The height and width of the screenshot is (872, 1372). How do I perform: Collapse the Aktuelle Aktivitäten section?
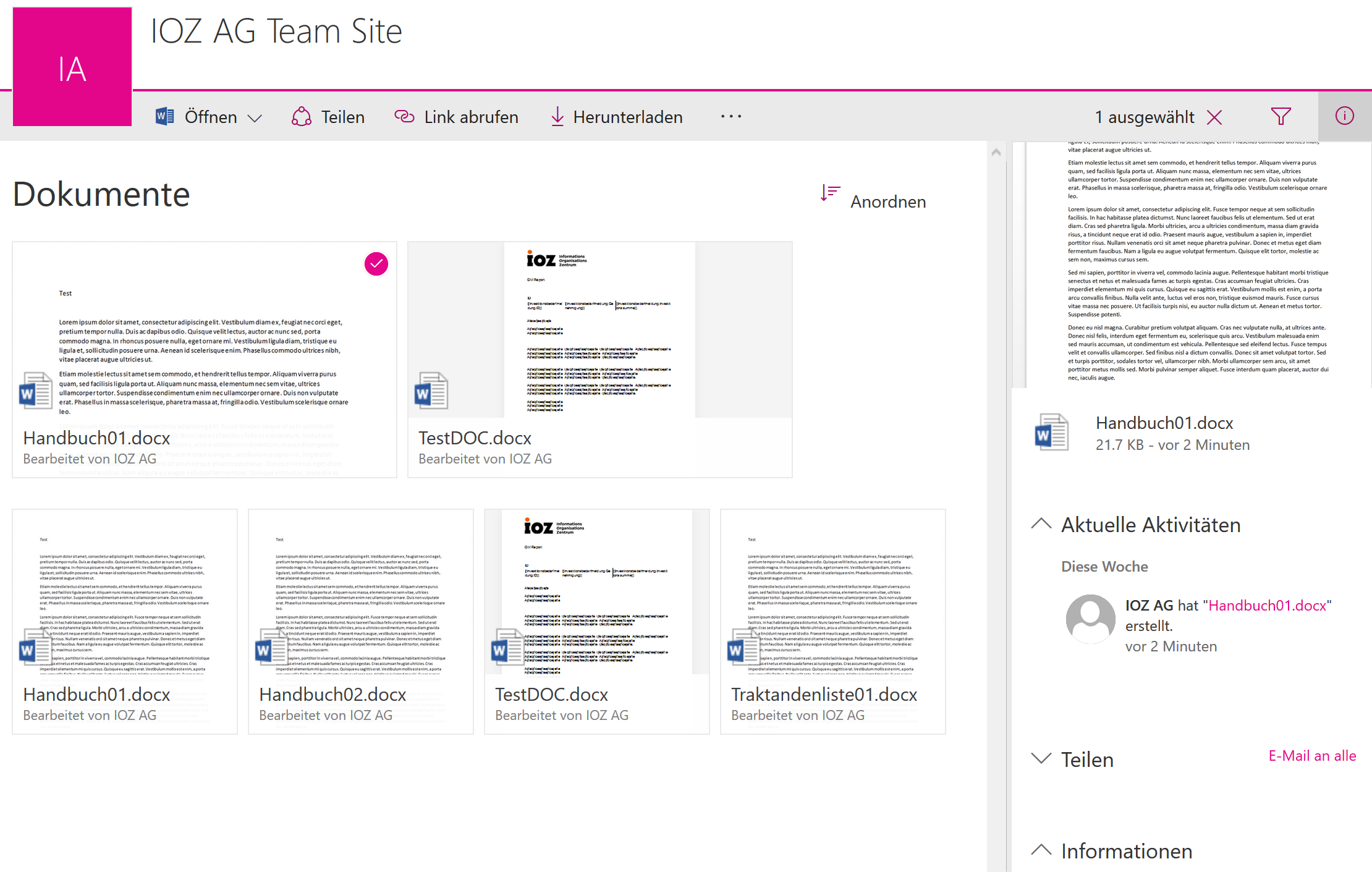(1041, 524)
